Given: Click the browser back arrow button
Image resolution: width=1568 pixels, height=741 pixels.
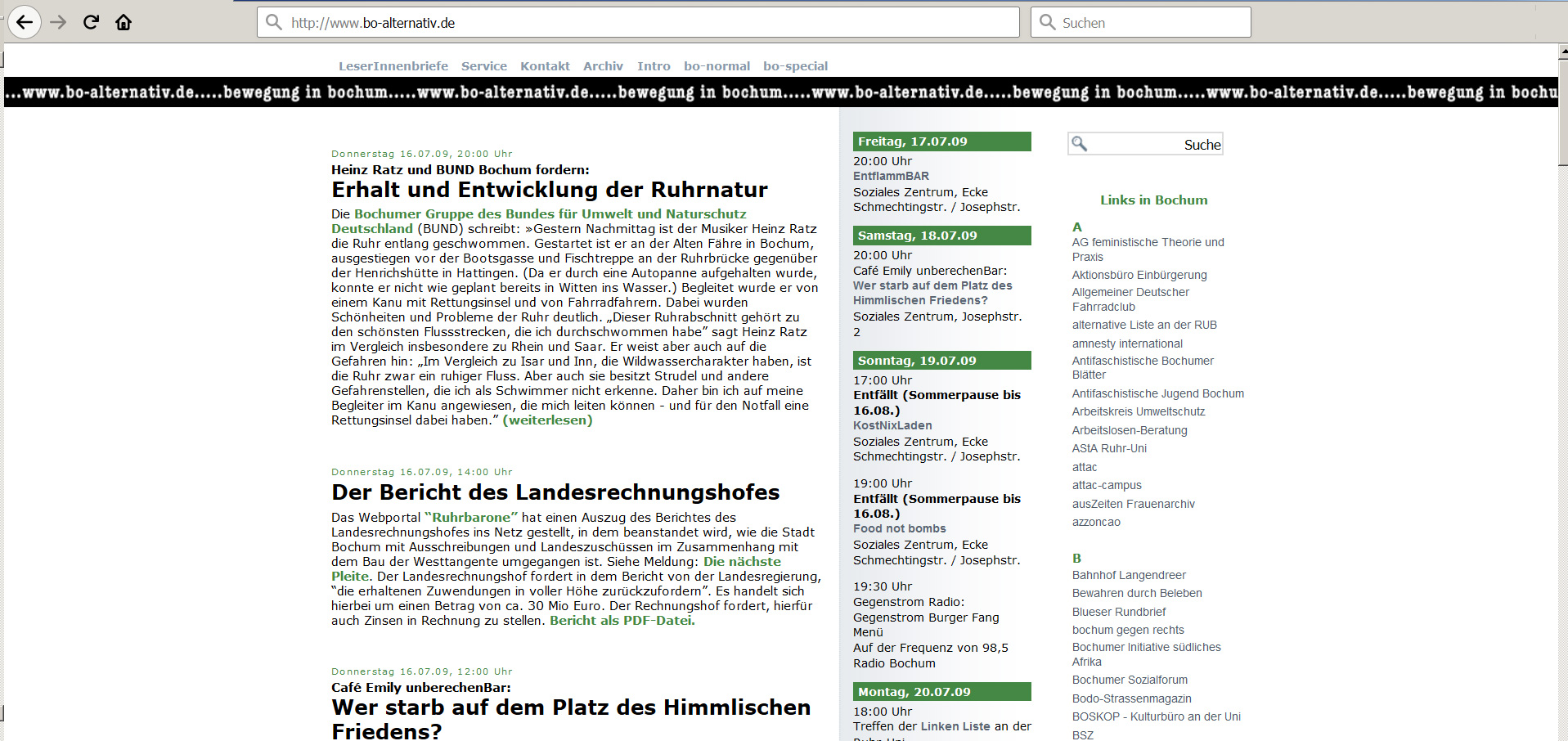Looking at the screenshot, I should tap(25, 22).
